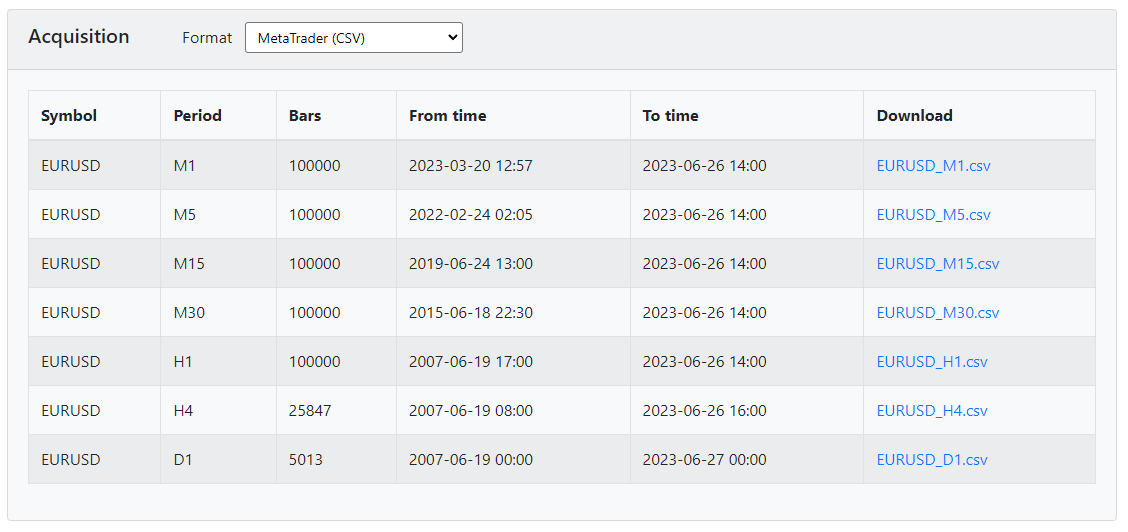Select the 25847 bars cell
Screen dimensions: 1128x532
pyautogui.click(x=336, y=411)
